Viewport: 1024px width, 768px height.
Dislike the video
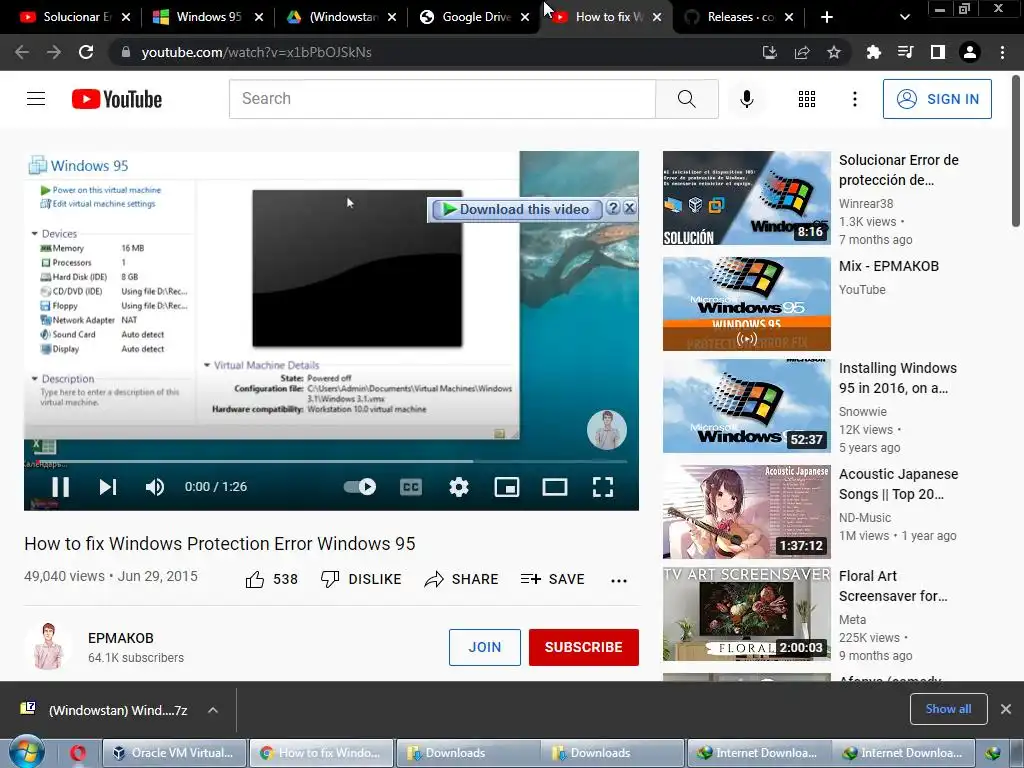(x=361, y=579)
